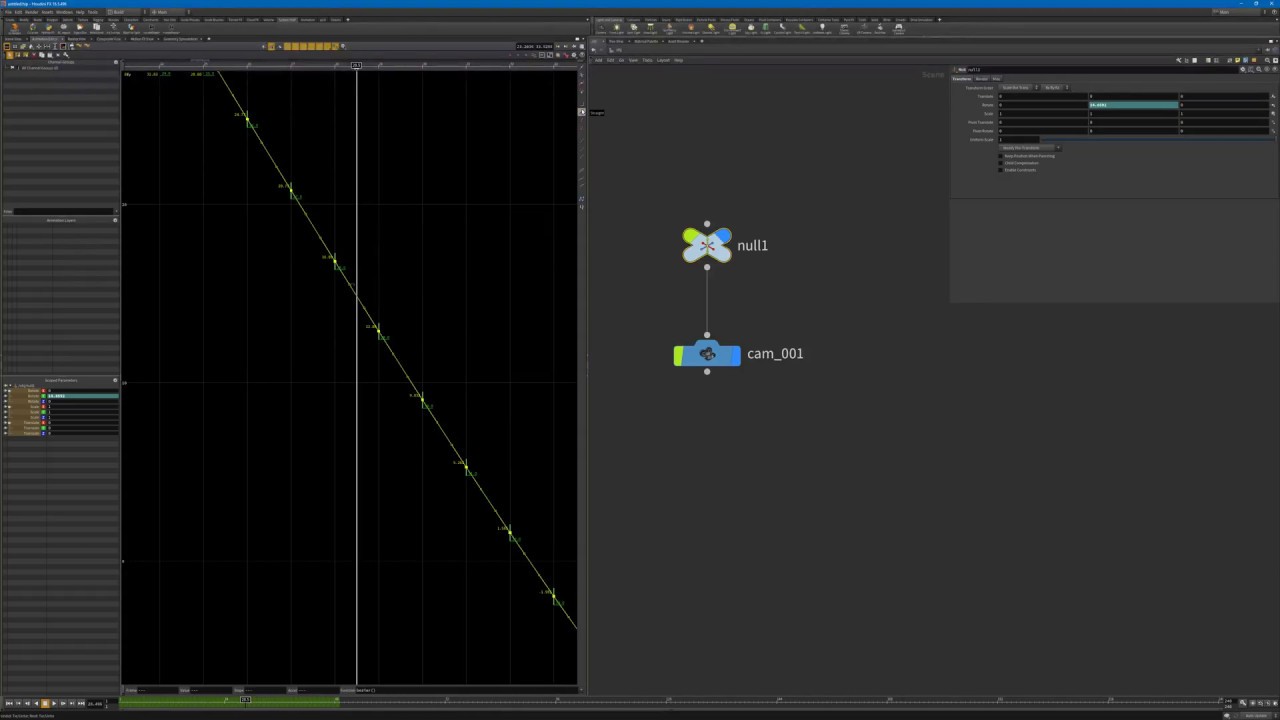Click the GI Light shelf tool
Viewport: 1280px width, 720px height.
click(x=765, y=28)
